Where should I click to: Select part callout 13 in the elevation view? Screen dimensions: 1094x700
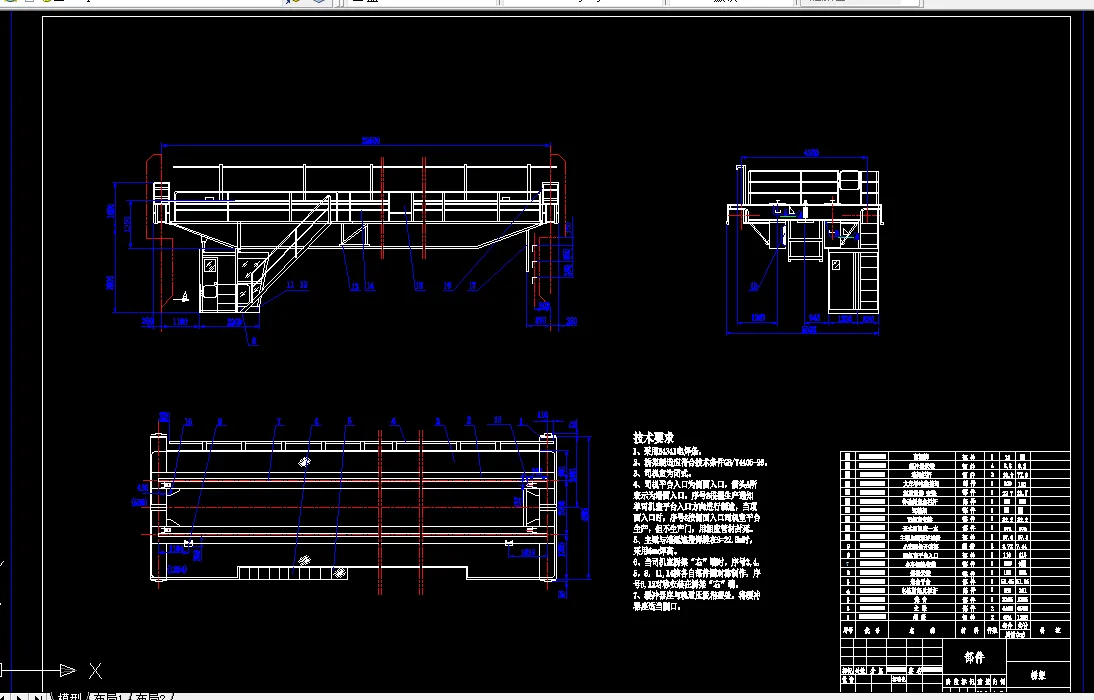pyautogui.click(x=354, y=286)
